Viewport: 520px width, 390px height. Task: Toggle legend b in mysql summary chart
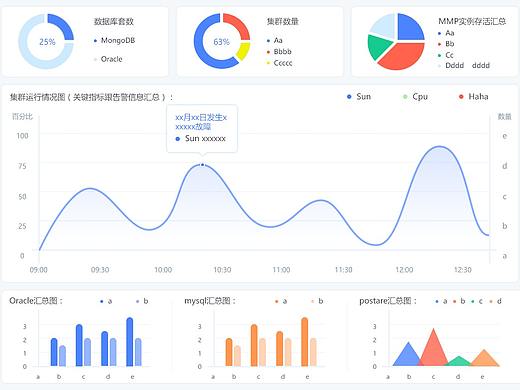[x=317, y=301]
